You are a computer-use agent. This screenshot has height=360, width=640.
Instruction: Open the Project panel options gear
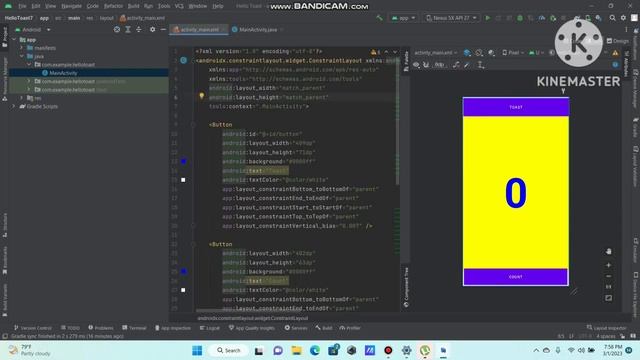click(152, 29)
